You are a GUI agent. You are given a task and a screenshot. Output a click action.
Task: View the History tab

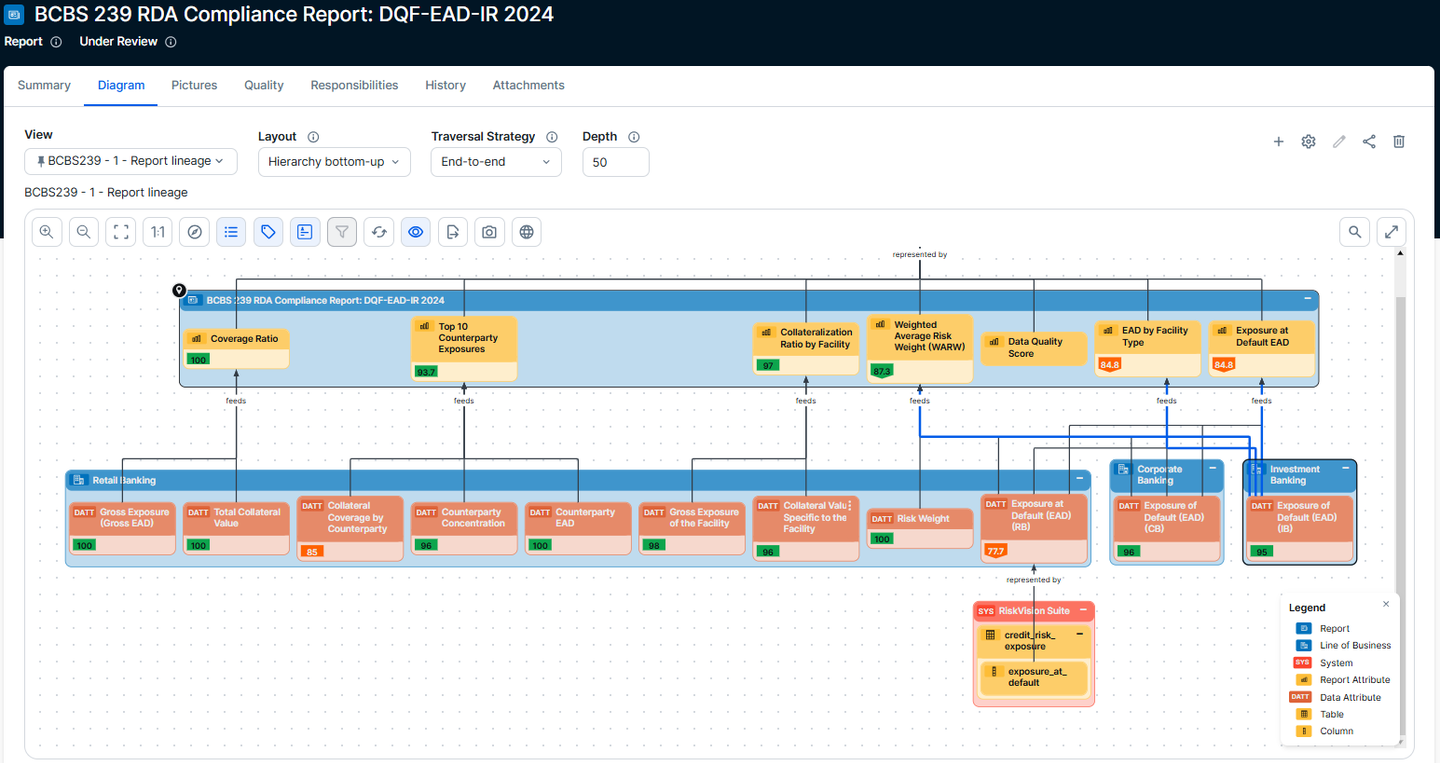click(x=445, y=85)
